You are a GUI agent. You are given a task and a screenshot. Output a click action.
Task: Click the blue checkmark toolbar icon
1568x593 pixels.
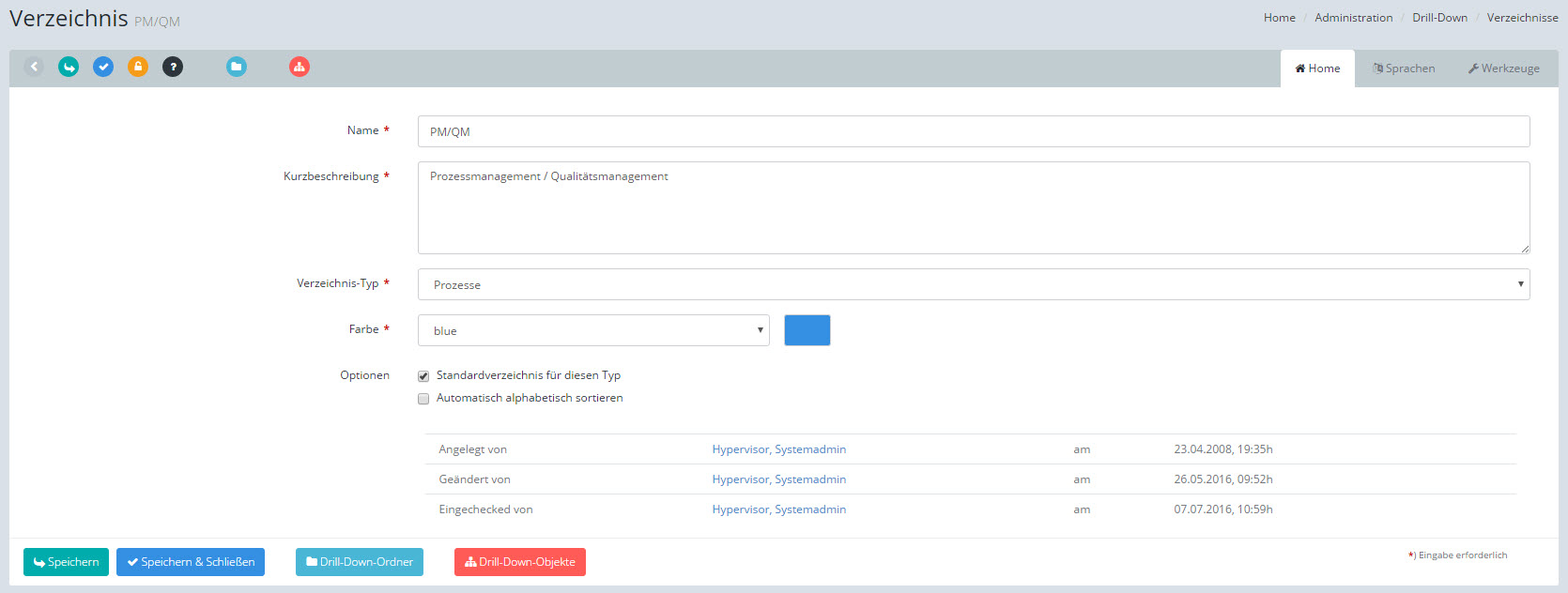pyautogui.click(x=103, y=67)
